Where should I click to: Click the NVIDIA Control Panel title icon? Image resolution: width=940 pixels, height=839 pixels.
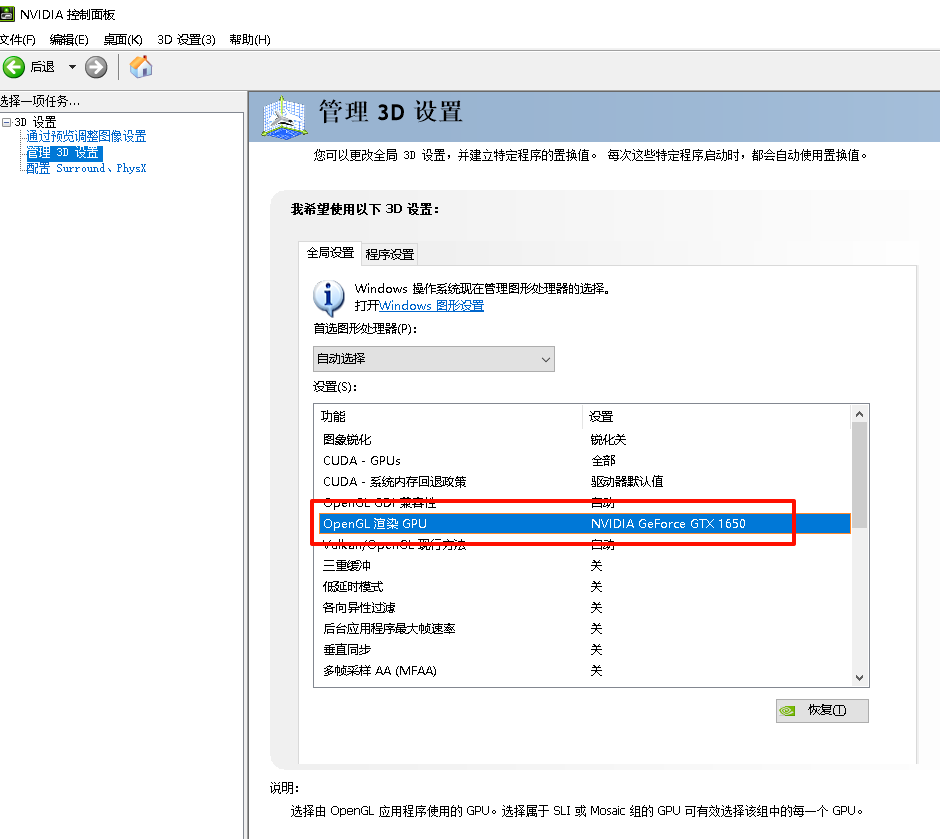7,13
